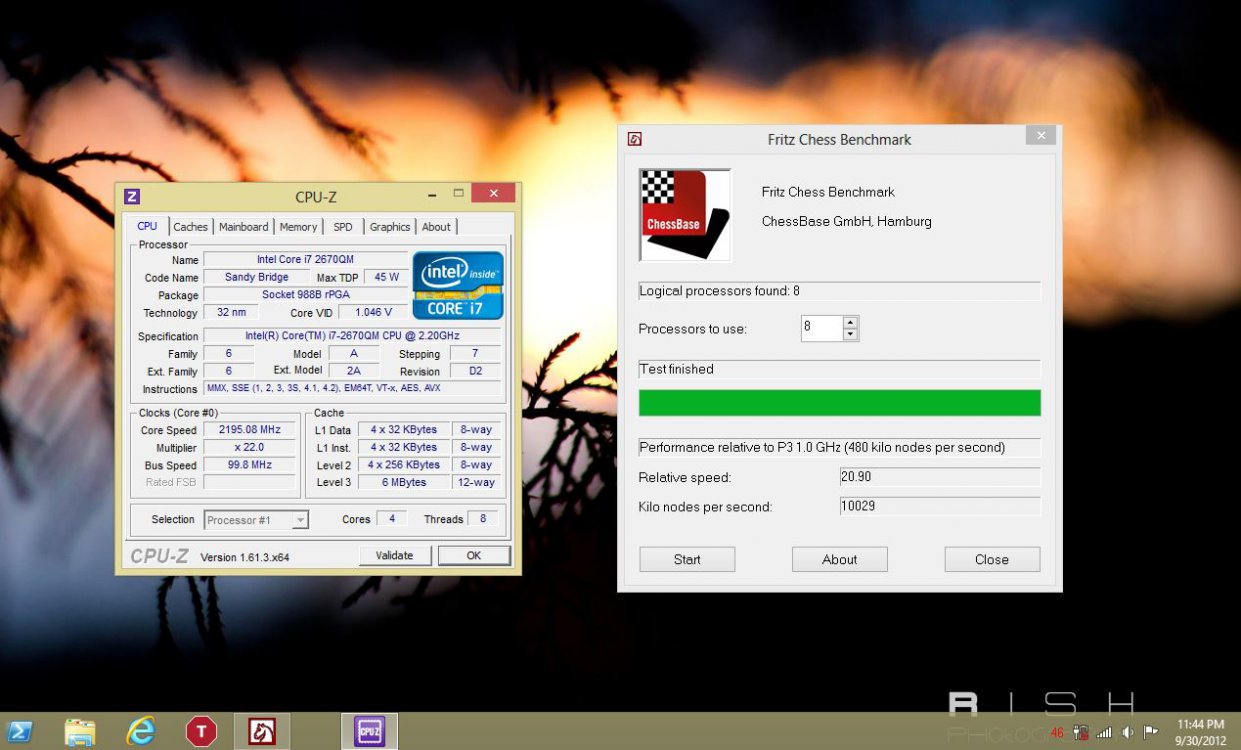Switch to the SPD tab
Image resolution: width=1241 pixels, height=750 pixels.
coord(343,227)
